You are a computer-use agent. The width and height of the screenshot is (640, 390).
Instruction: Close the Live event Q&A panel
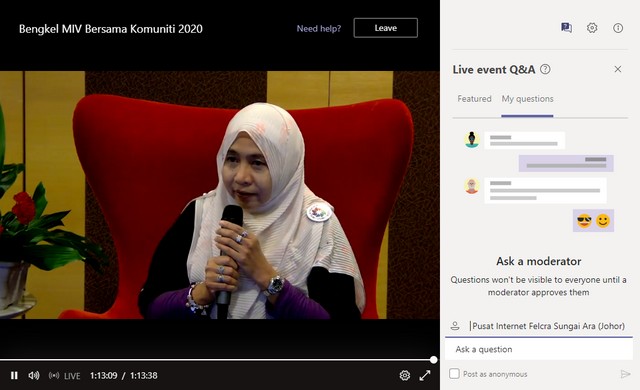[618, 69]
